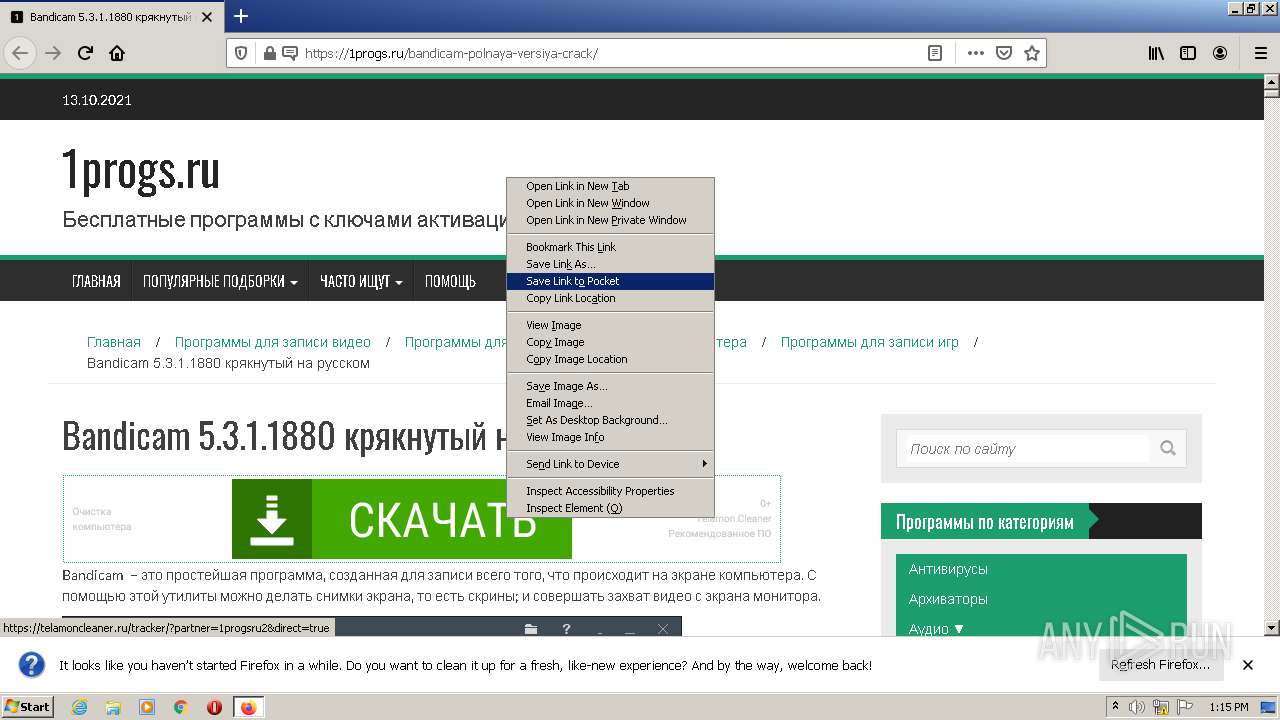Select Open Link in New Tab
This screenshot has height=720, width=1280.
[x=610, y=186]
